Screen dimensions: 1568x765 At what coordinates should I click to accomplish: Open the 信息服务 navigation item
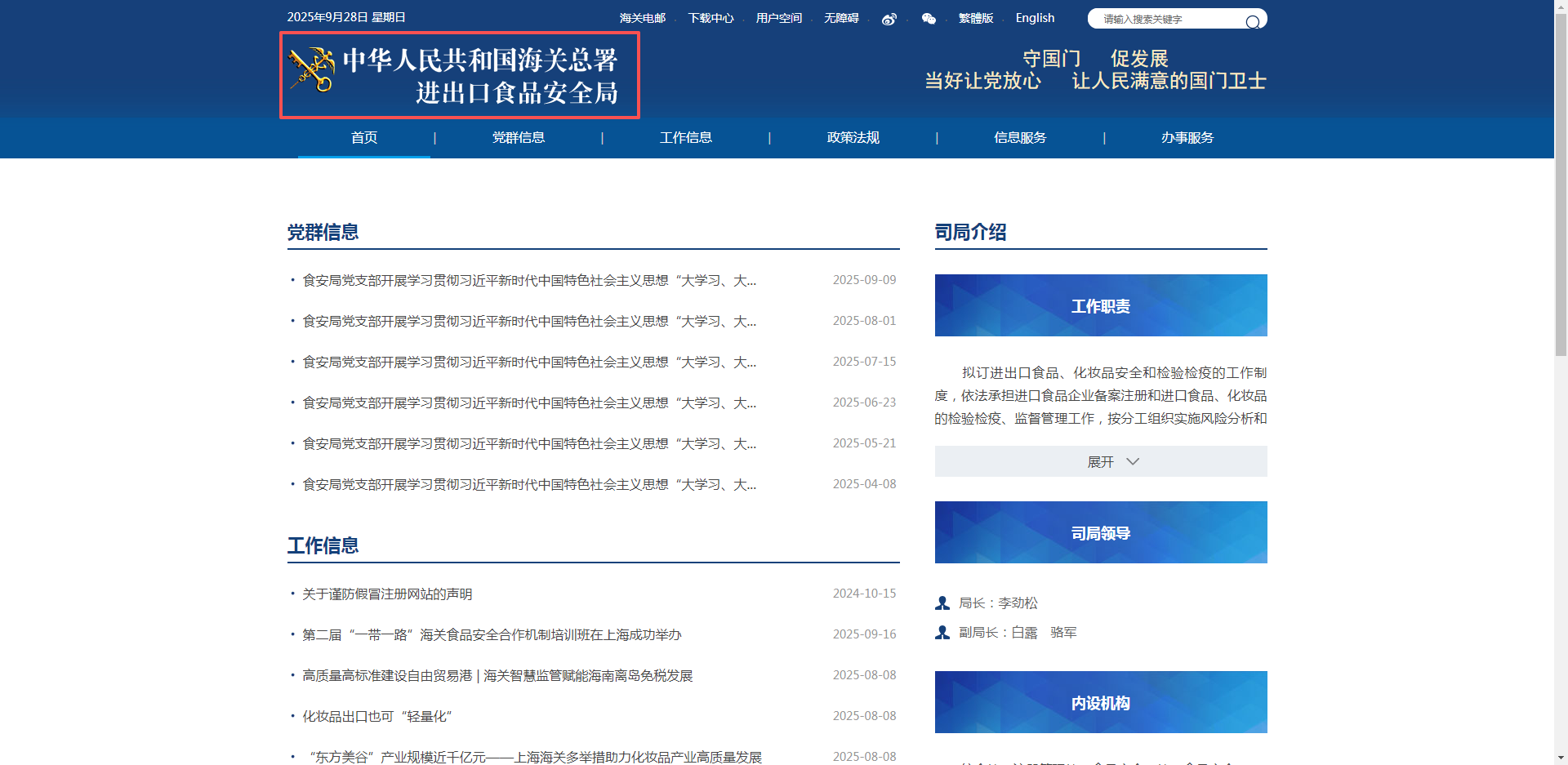[1019, 138]
